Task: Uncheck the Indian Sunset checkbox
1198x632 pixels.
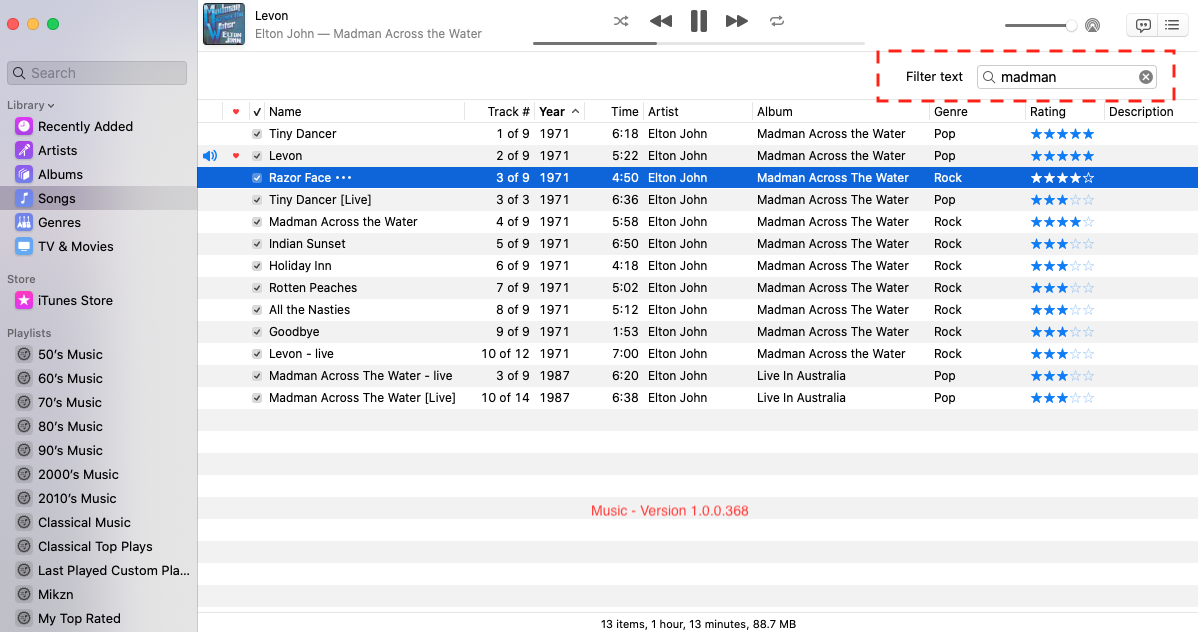Action: tap(257, 244)
